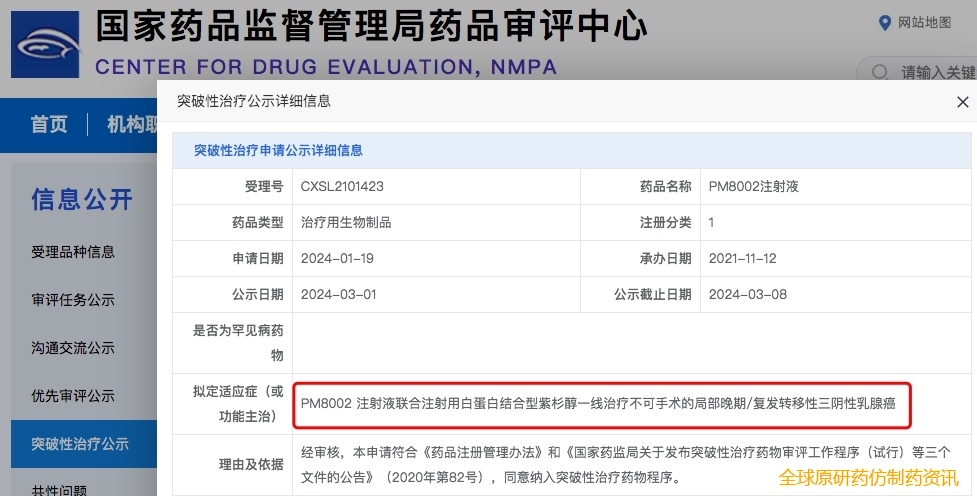Click the CDE fish logo icon
The width and height of the screenshot is (977, 496).
(x=45, y=44)
